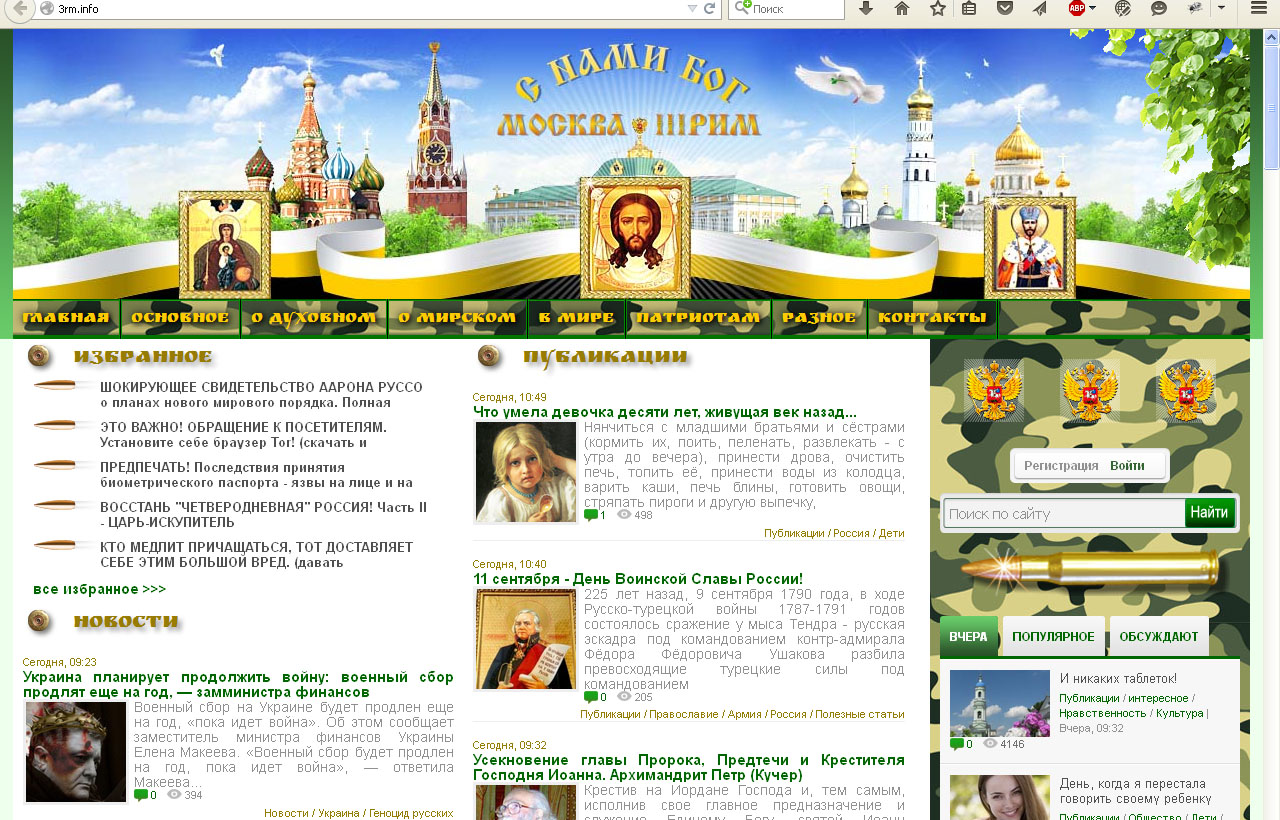Open the downloads arrow in the toolbar
1280x820 pixels.
point(866,8)
